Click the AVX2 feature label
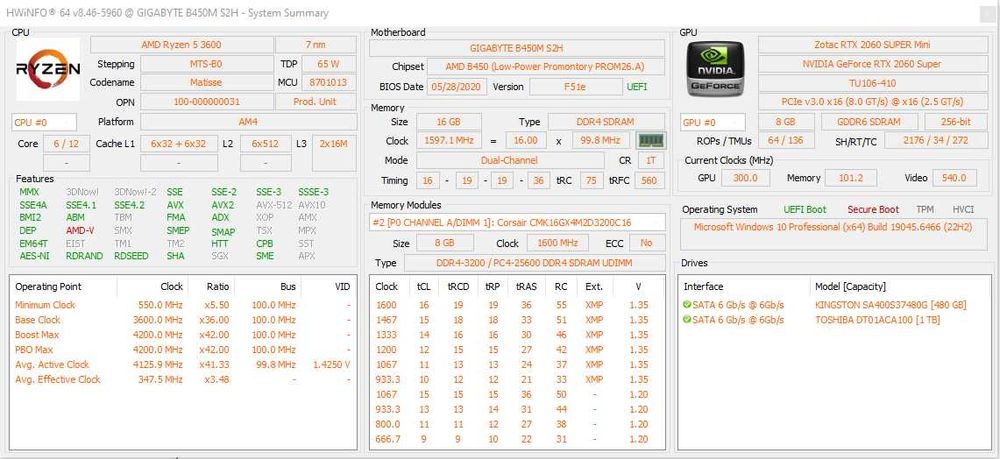The image size is (1000, 459). (223, 205)
